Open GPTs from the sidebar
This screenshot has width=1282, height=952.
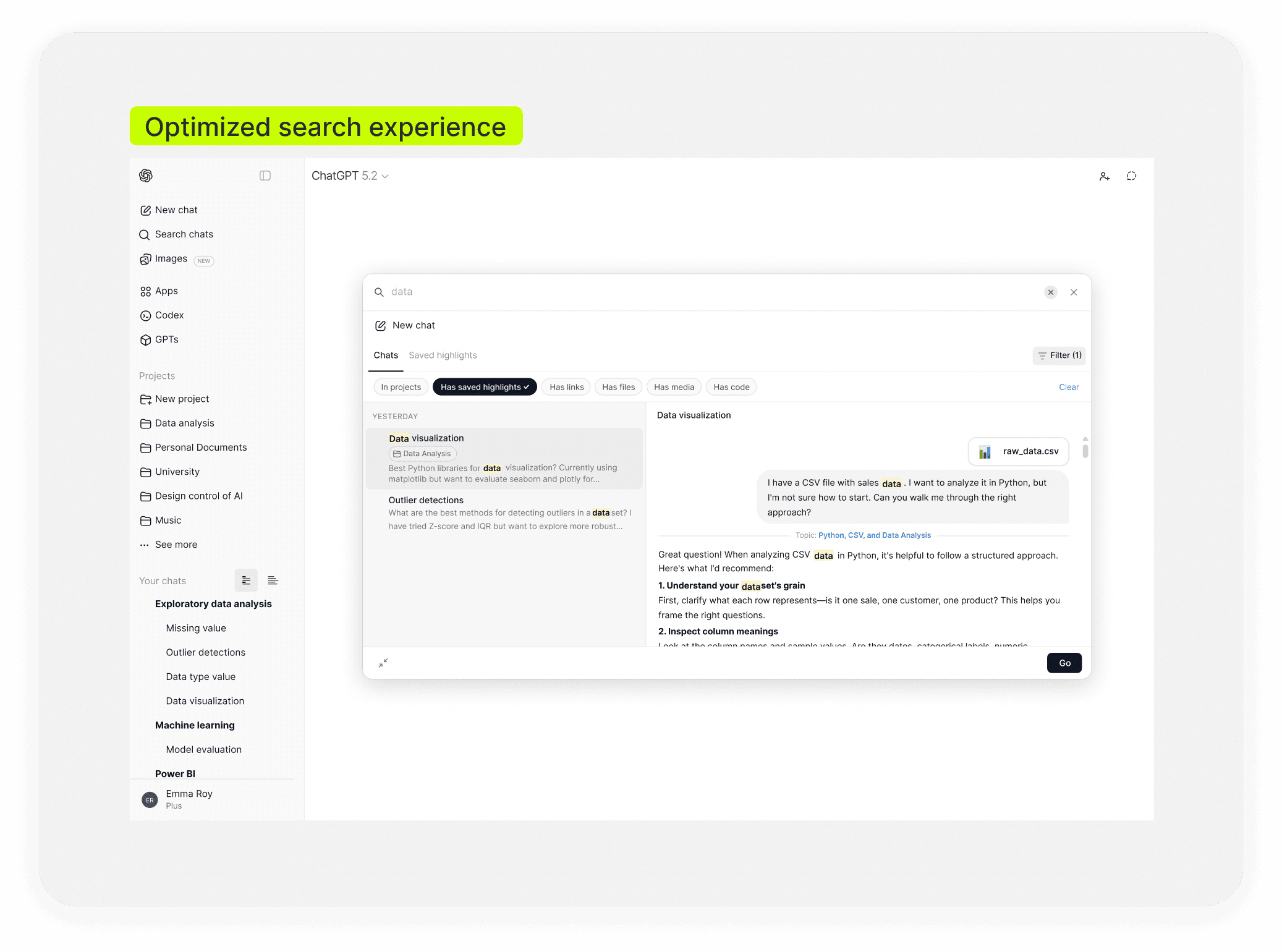[x=166, y=339]
